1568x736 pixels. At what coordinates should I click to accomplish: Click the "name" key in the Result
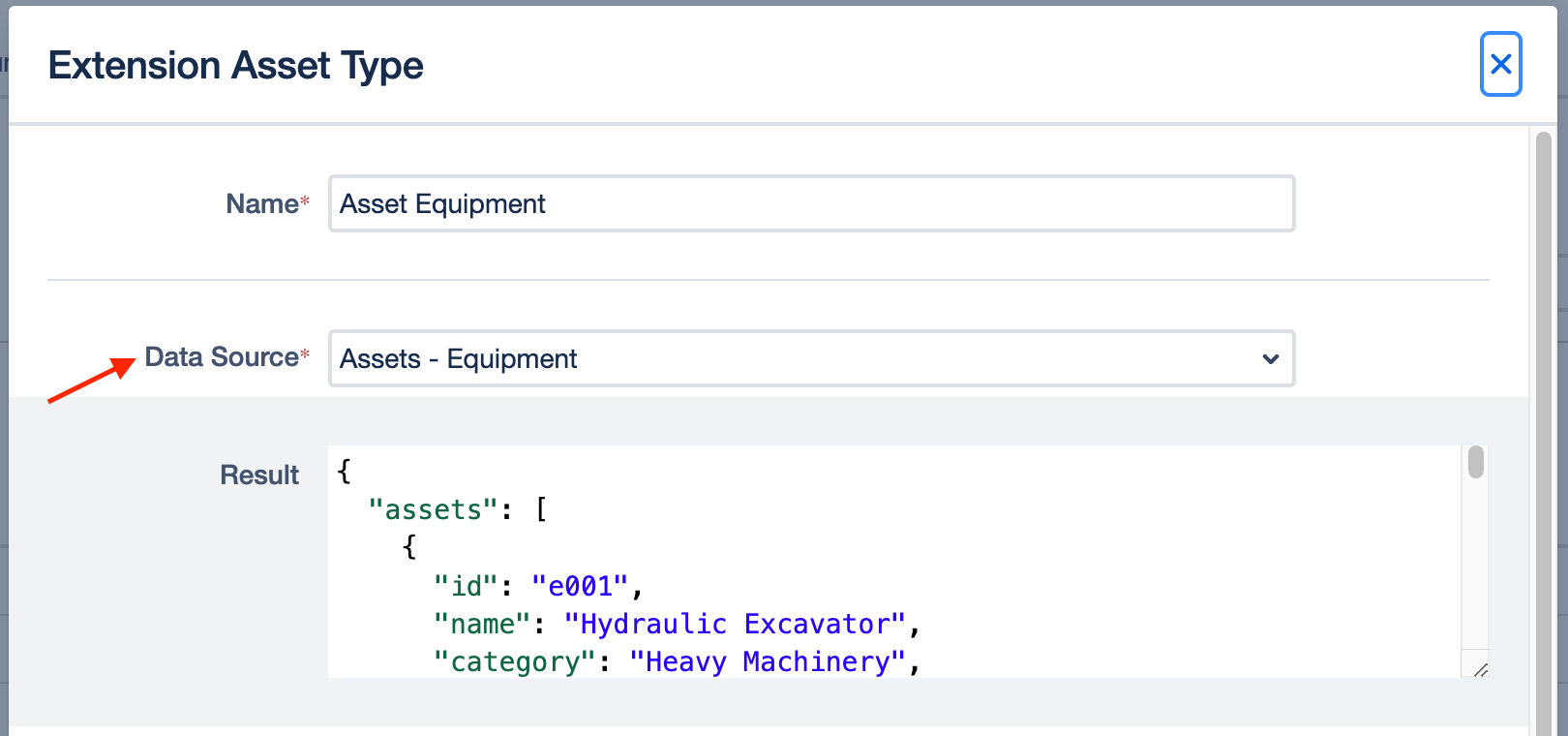pos(482,625)
